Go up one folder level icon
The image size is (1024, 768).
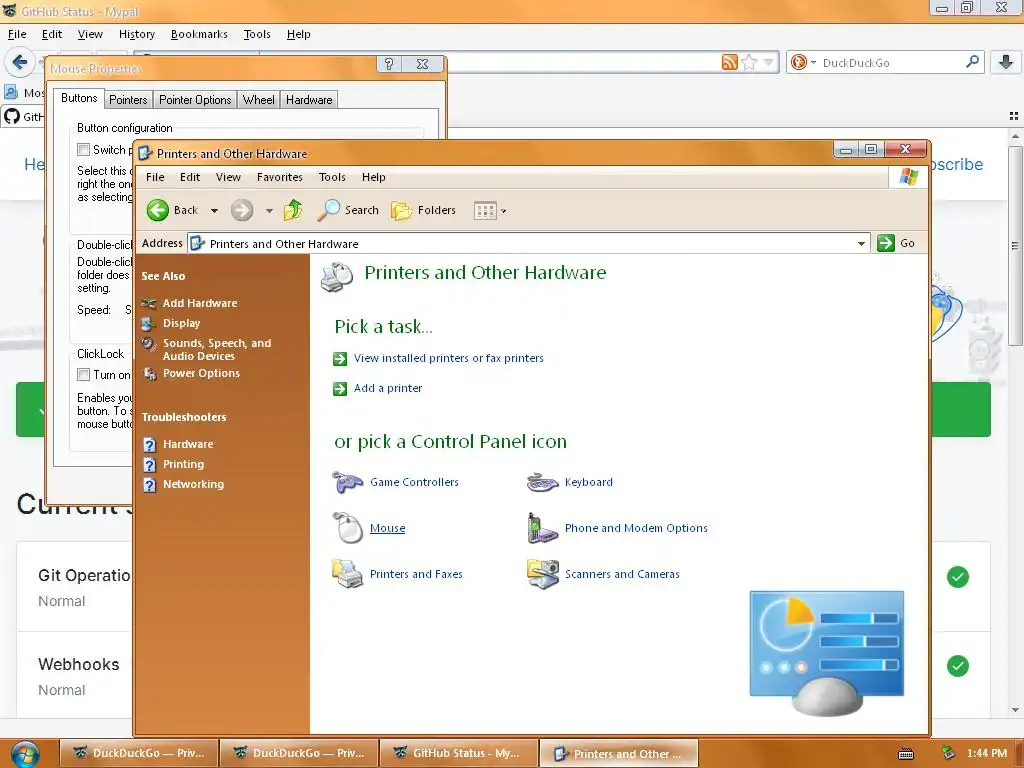tap(293, 210)
